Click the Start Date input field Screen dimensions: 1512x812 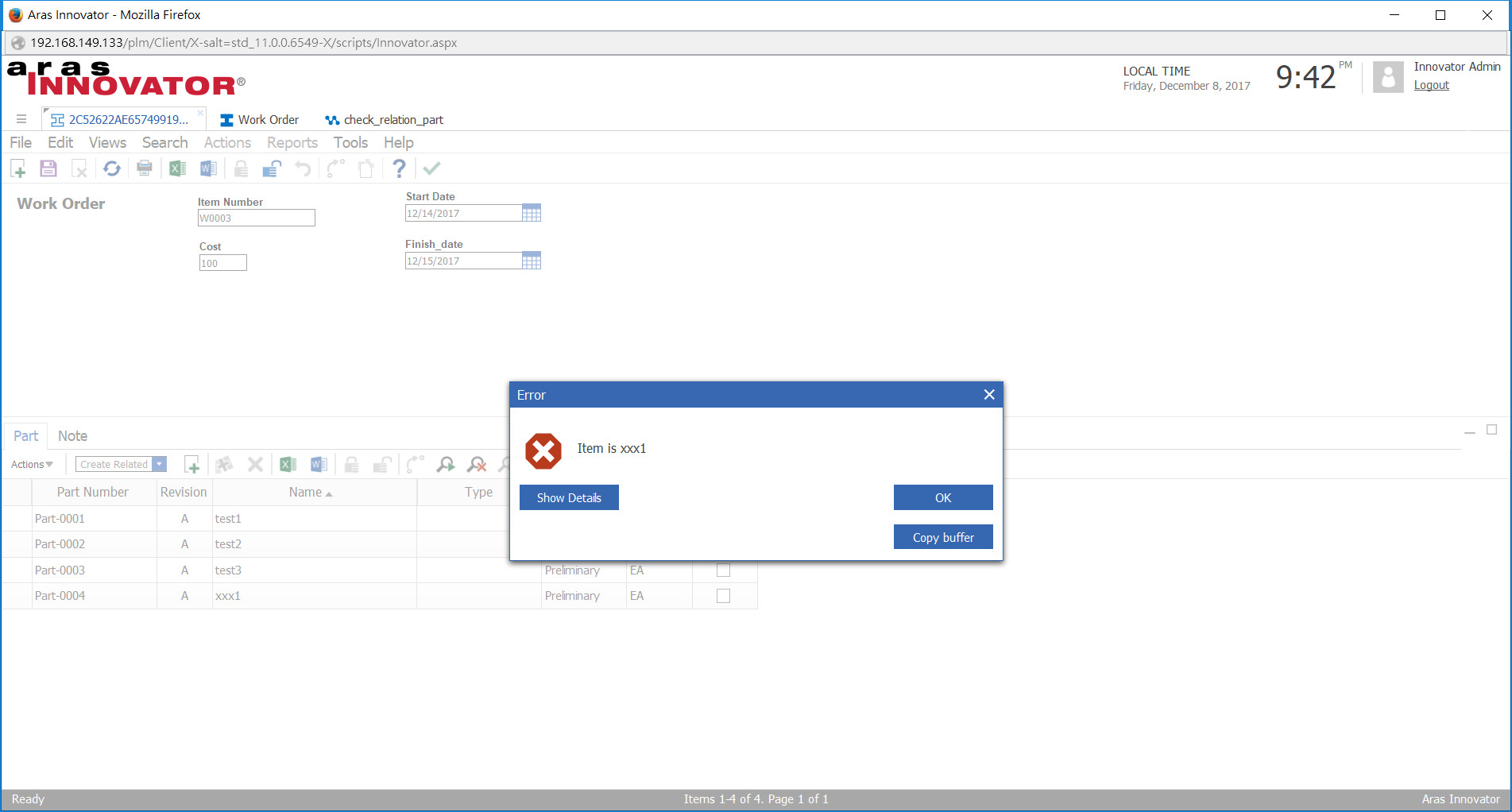coord(463,213)
